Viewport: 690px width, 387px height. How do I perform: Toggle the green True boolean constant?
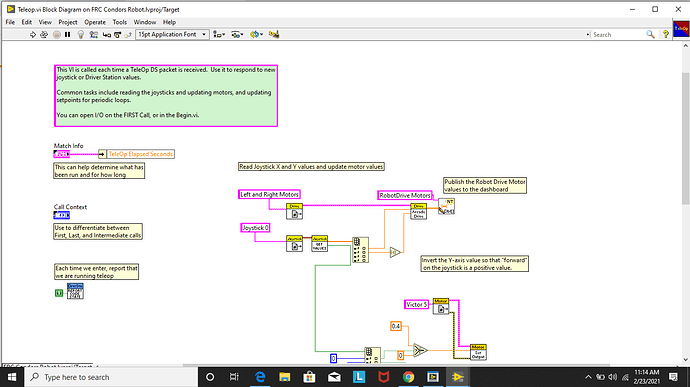[x=59, y=293]
